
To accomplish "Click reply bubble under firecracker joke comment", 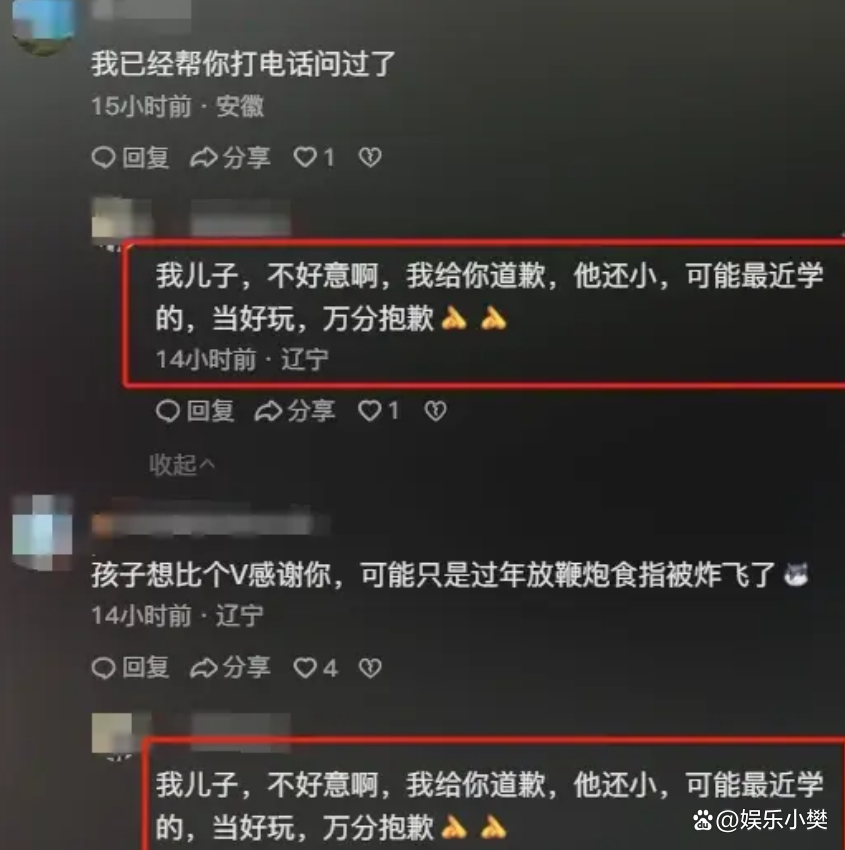I will [x=104, y=668].
